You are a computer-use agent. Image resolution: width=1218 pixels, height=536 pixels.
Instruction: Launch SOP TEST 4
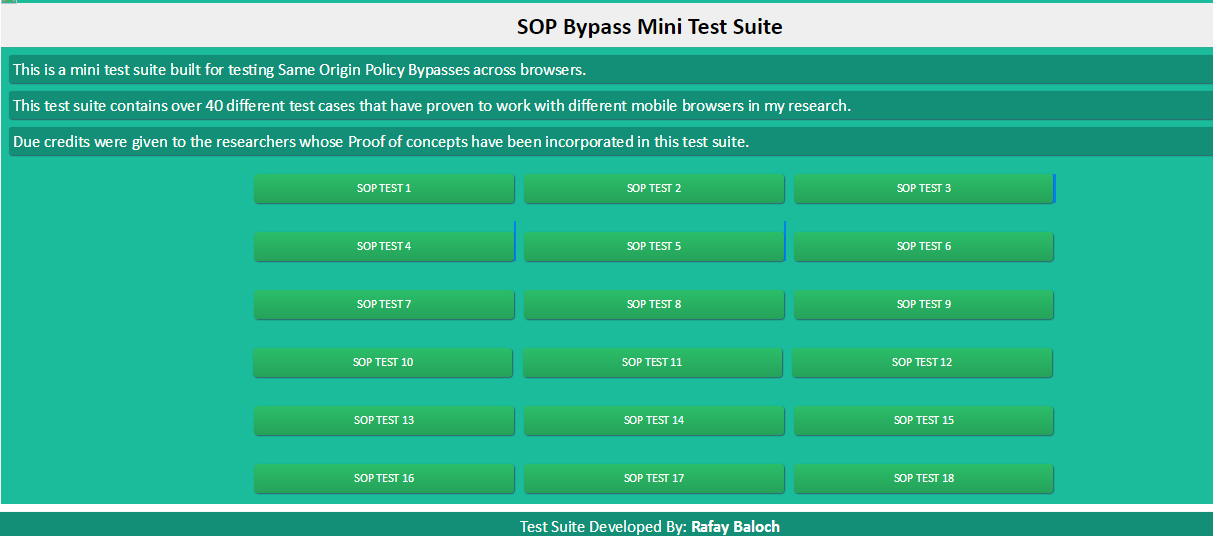tap(384, 246)
